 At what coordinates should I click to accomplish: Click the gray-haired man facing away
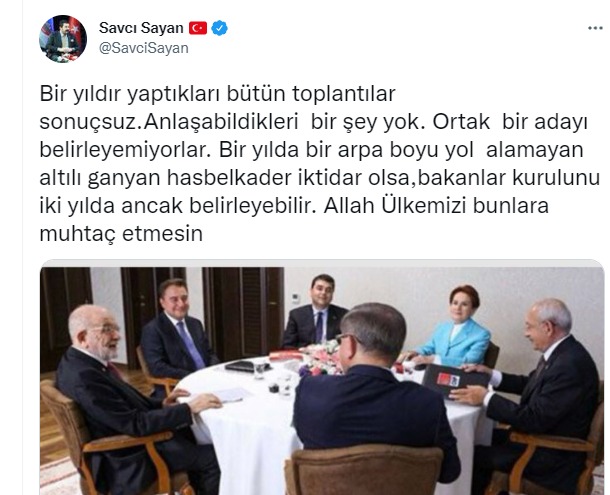tap(374, 393)
